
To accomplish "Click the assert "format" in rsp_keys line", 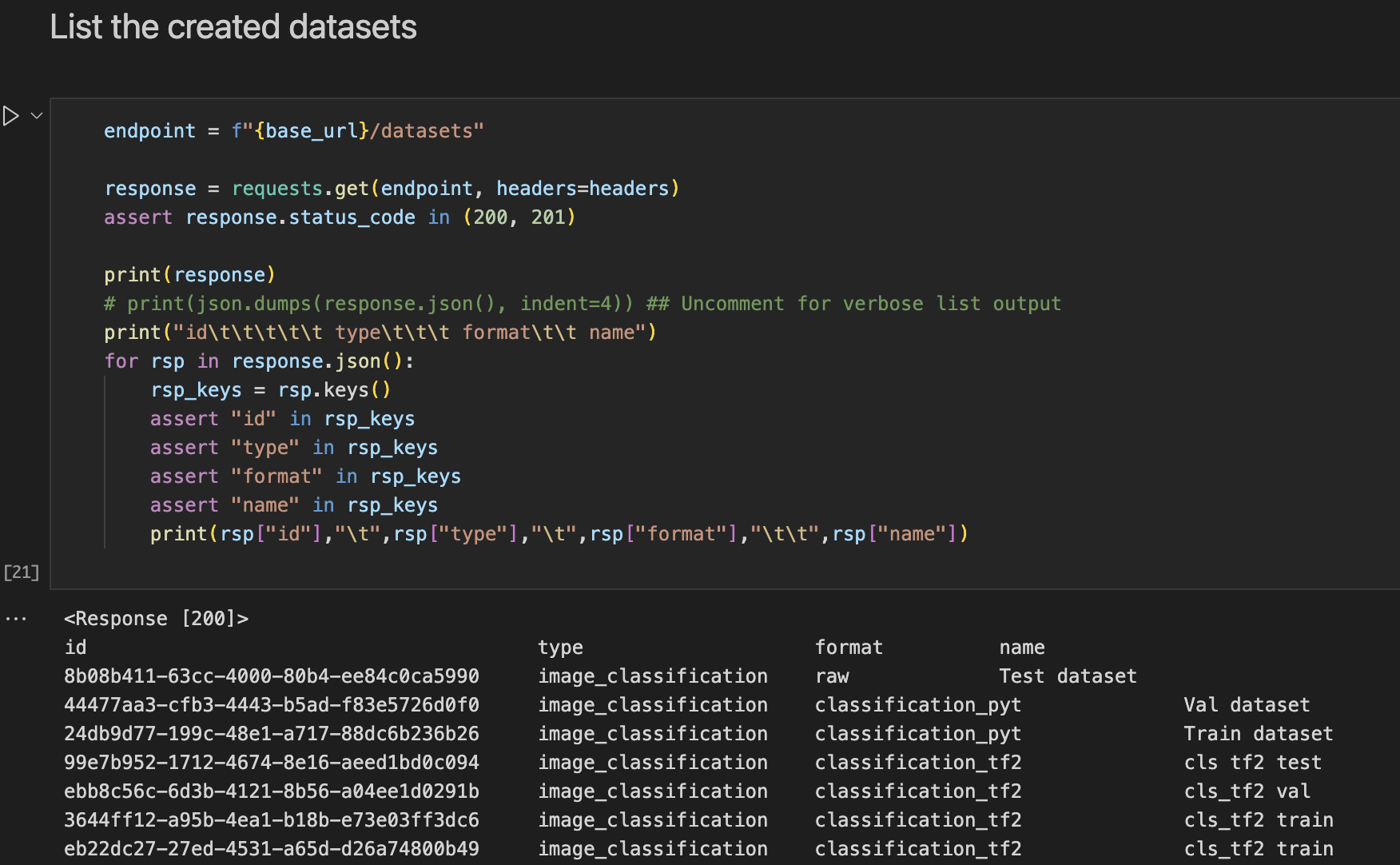I will click(x=306, y=476).
